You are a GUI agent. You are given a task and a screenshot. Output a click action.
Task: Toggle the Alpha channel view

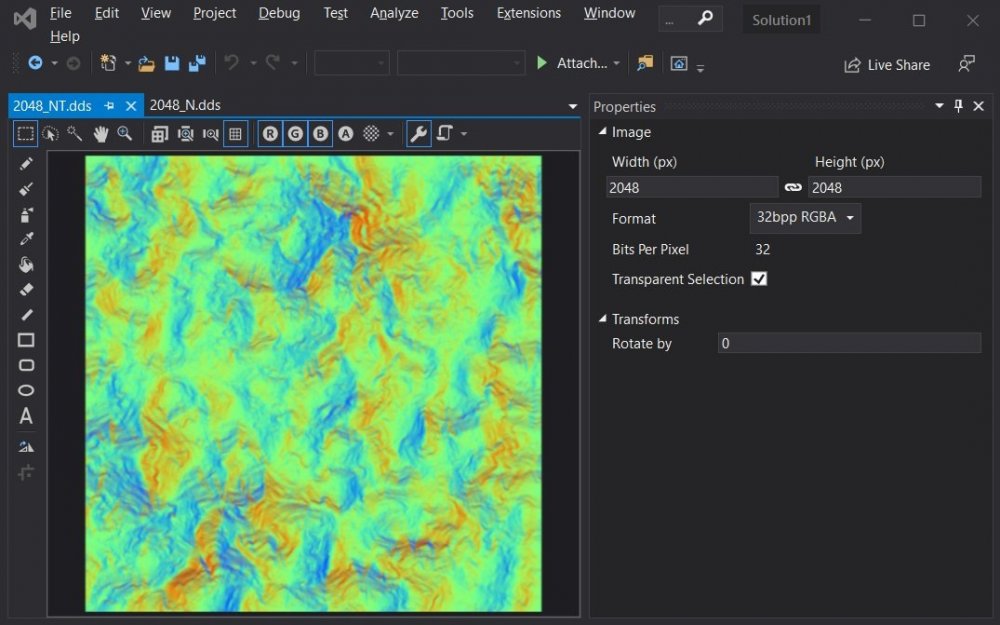click(345, 133)
